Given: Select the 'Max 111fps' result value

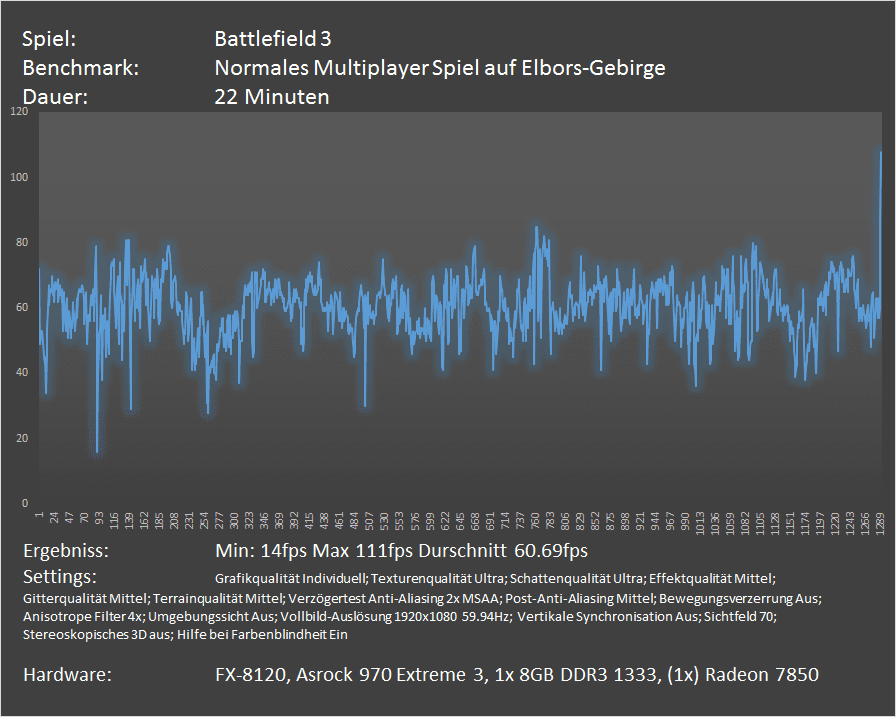Looking at the screenshot, I should [363, 551].
